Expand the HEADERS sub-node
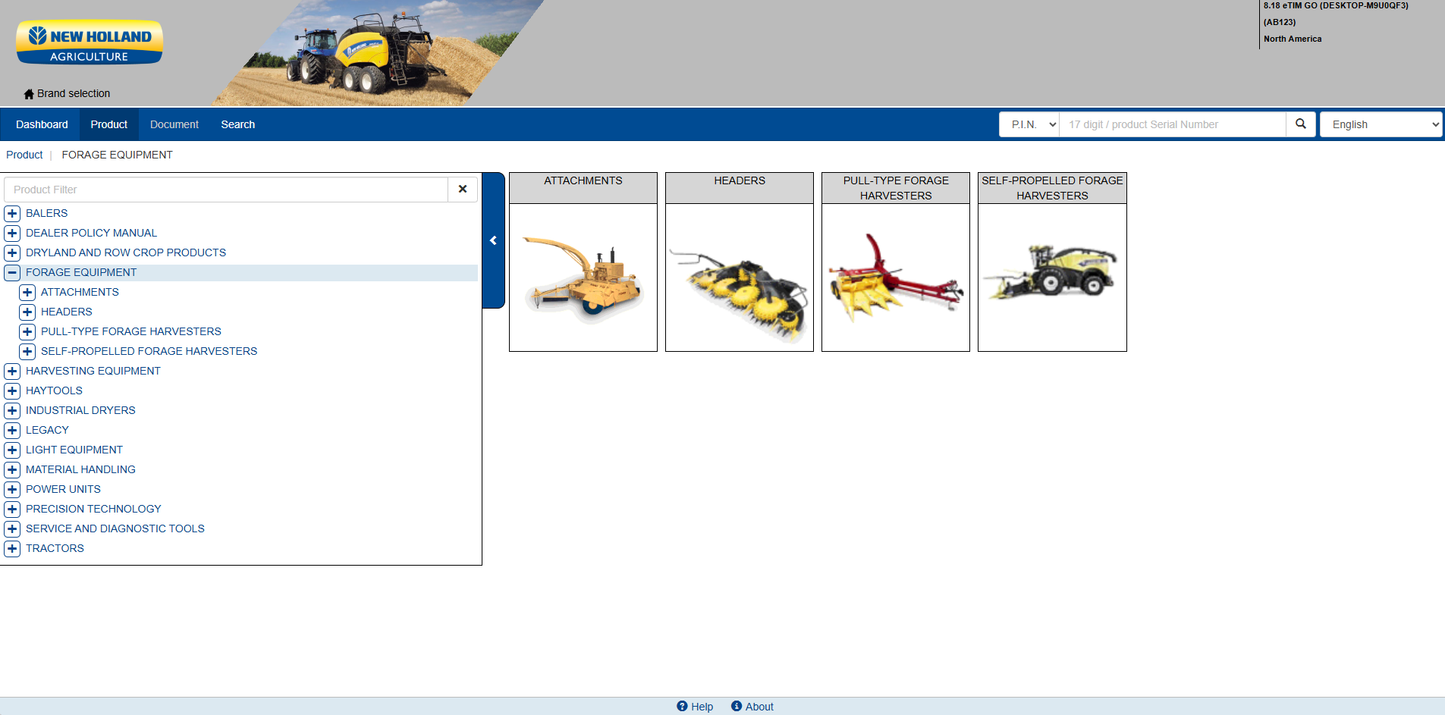 coord(28,312)
